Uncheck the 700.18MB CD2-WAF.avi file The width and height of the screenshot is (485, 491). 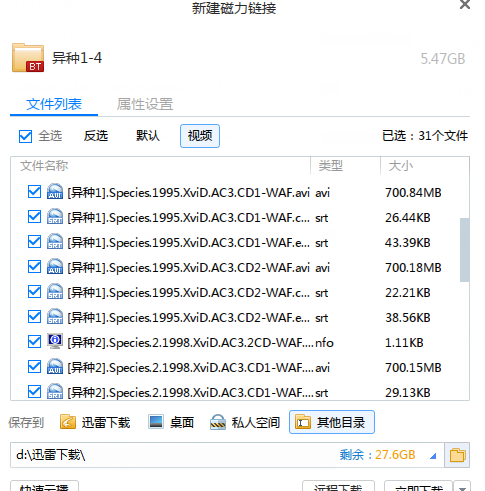coord(34,267)
